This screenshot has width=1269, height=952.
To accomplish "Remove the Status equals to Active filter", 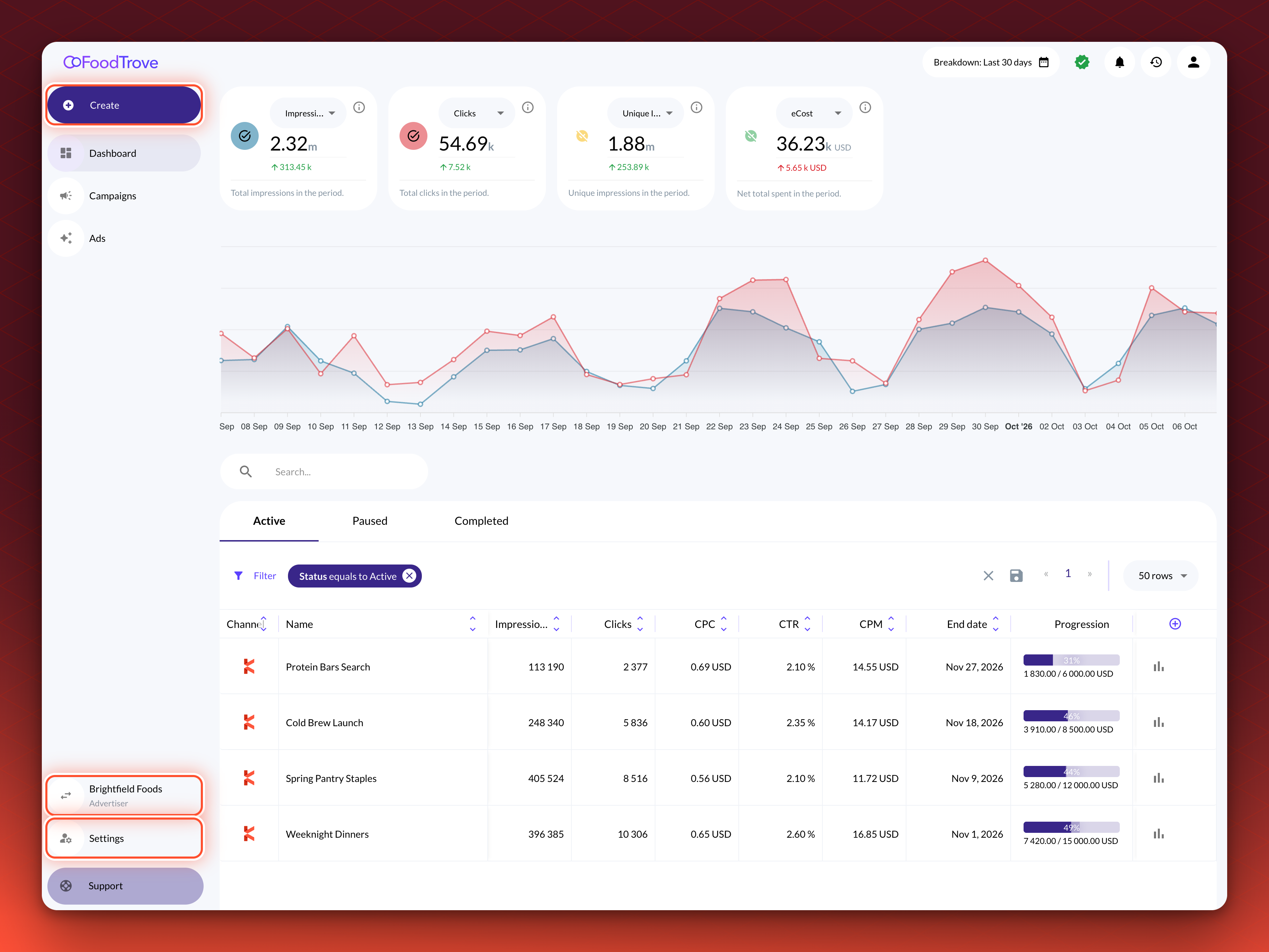I will (x=409, y=576).
